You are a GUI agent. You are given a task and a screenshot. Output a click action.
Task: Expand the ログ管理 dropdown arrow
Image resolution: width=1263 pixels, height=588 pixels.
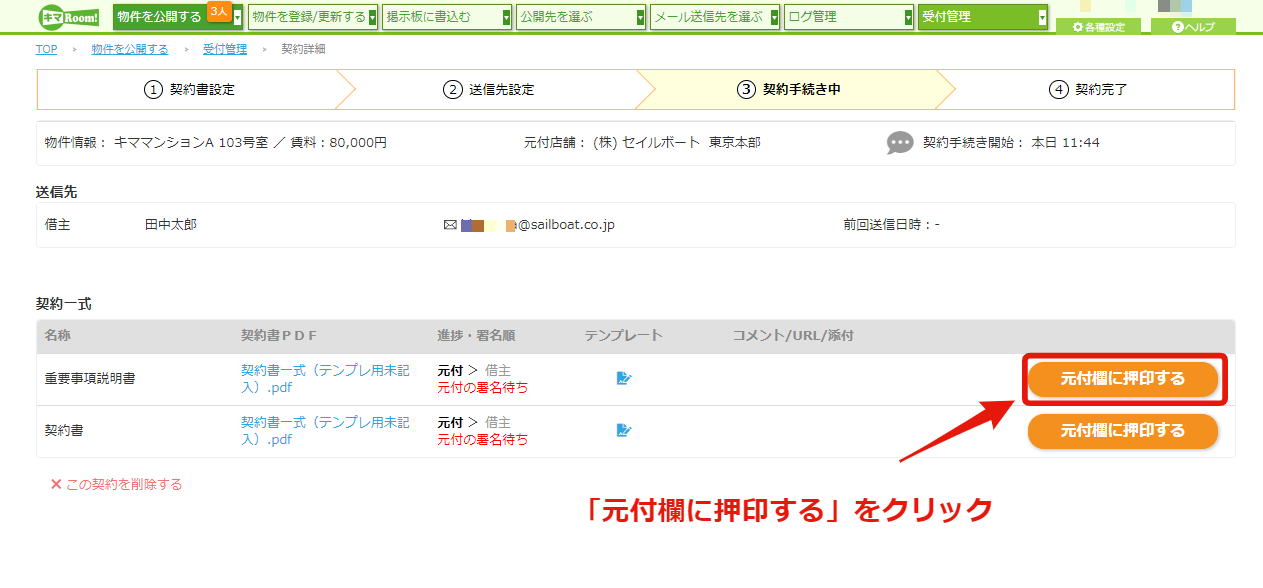pos(908,18)
